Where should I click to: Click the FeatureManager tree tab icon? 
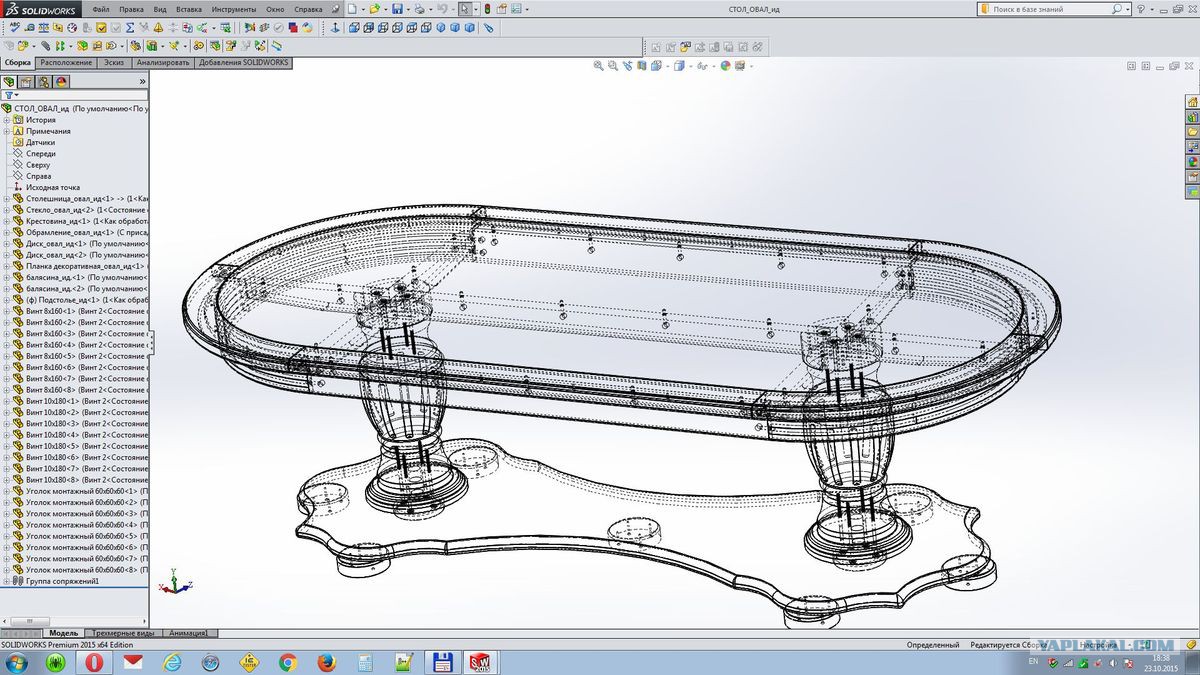click(9, 82)
